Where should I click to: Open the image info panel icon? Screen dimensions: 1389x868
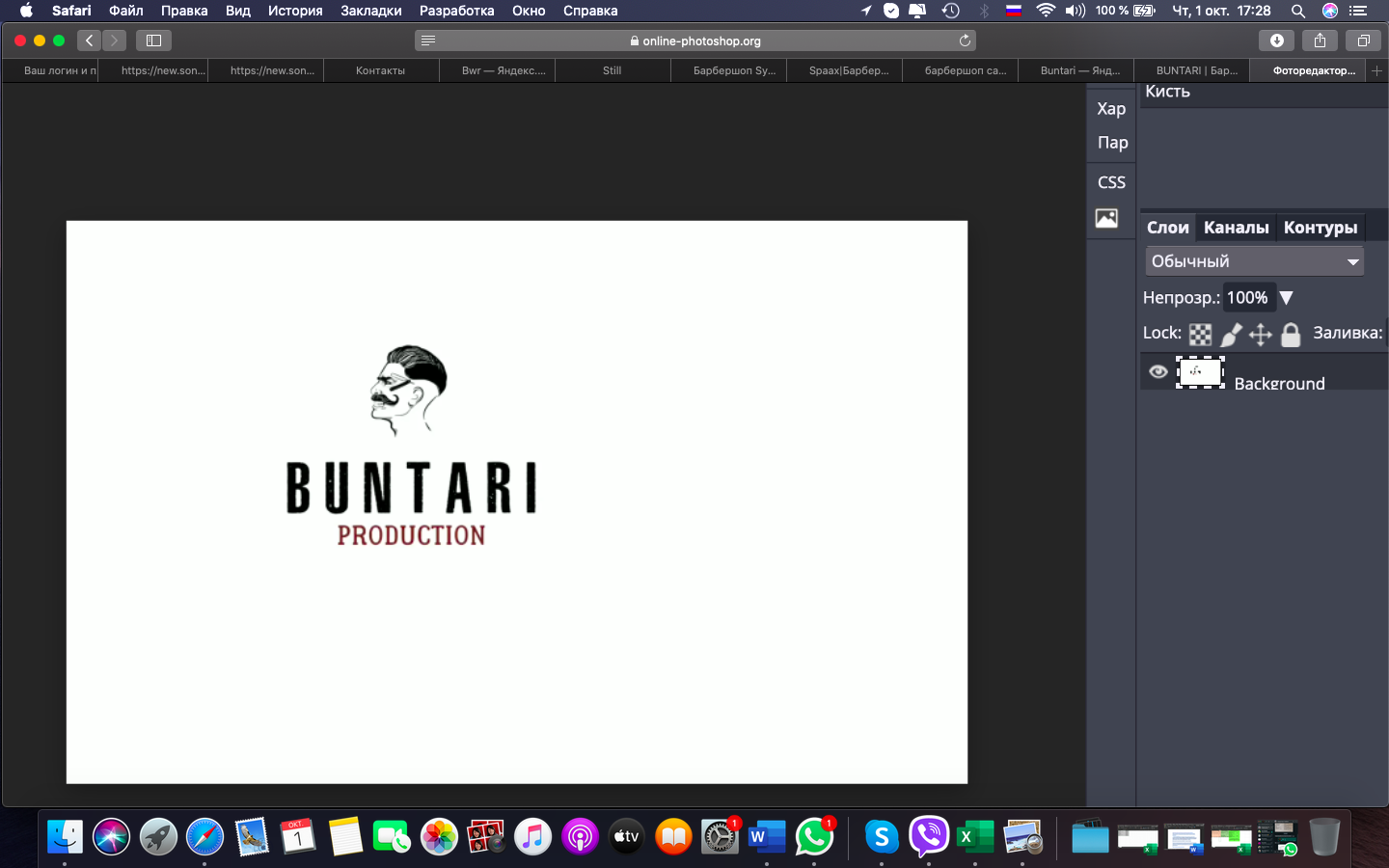[1106, 219]
